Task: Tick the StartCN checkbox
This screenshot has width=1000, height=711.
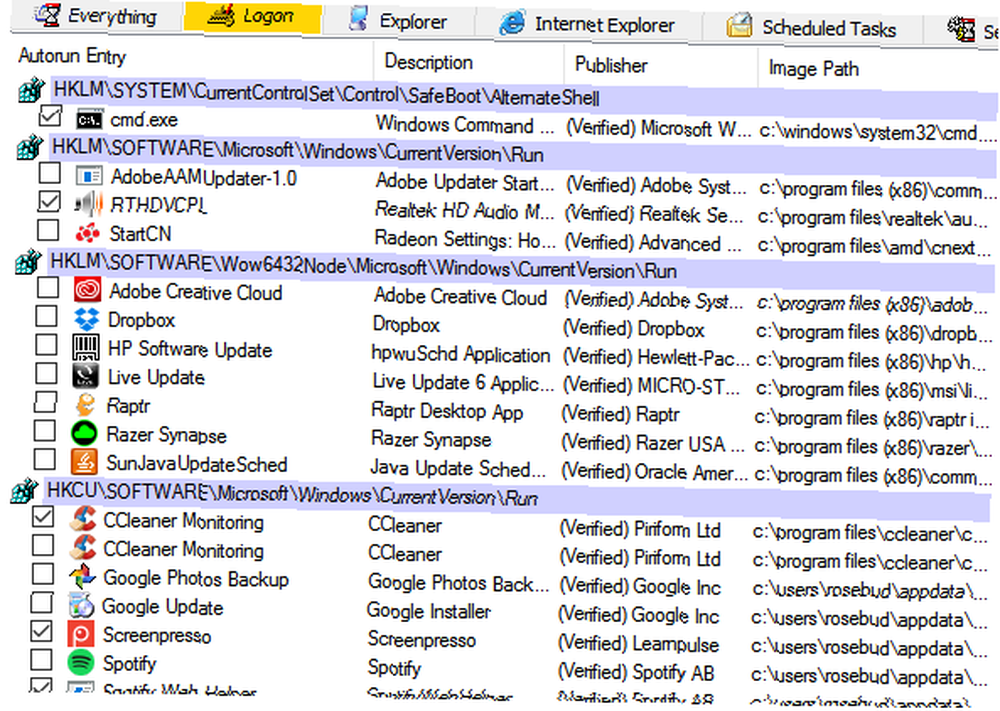Action: tap(48, 231)
